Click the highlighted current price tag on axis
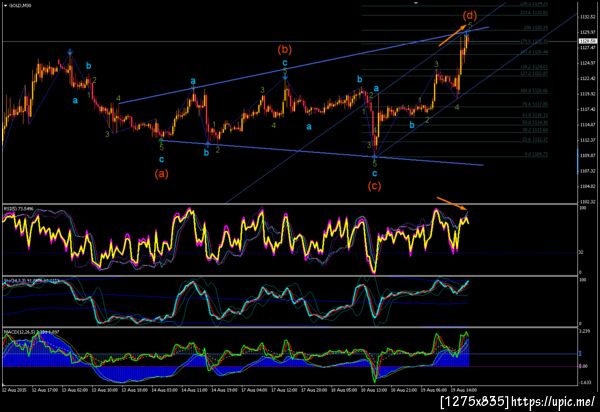This screenshot has width=600, height=412. pyautogui.click(x=588, y=41)
